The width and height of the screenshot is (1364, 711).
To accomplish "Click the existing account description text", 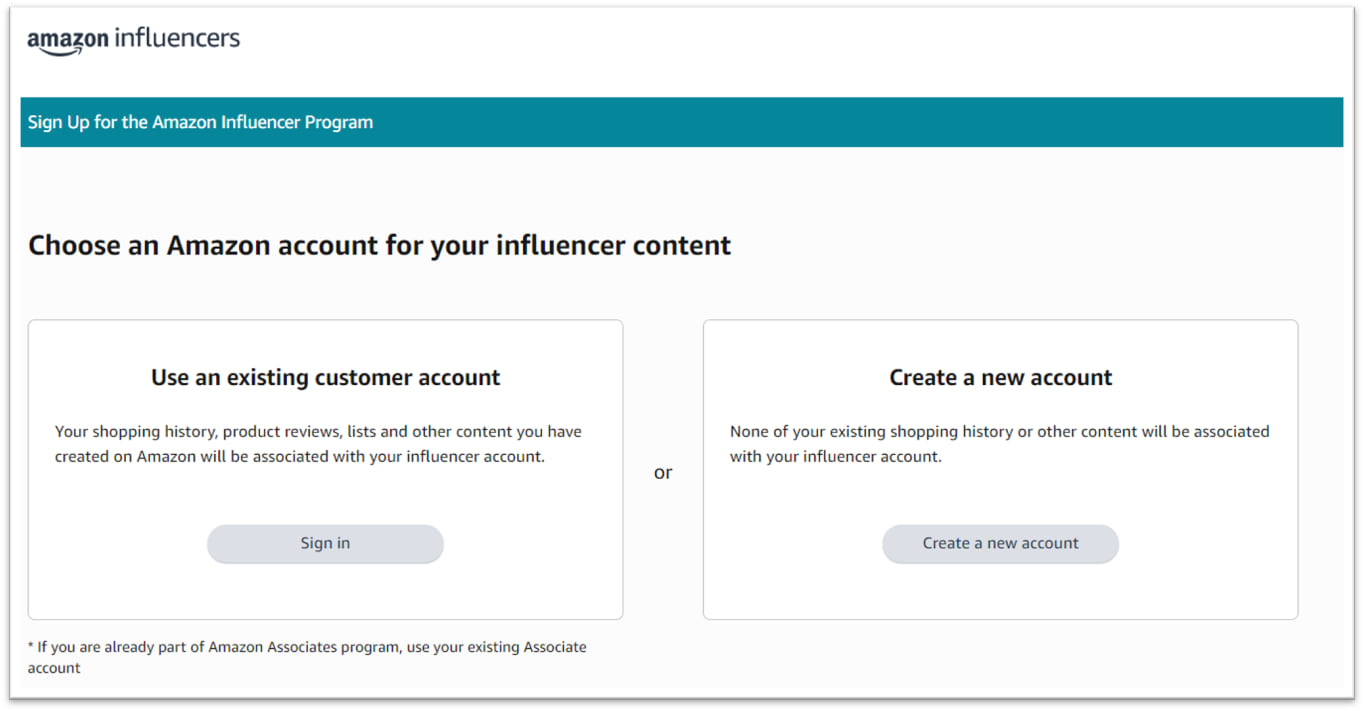I will pos(318,443).
